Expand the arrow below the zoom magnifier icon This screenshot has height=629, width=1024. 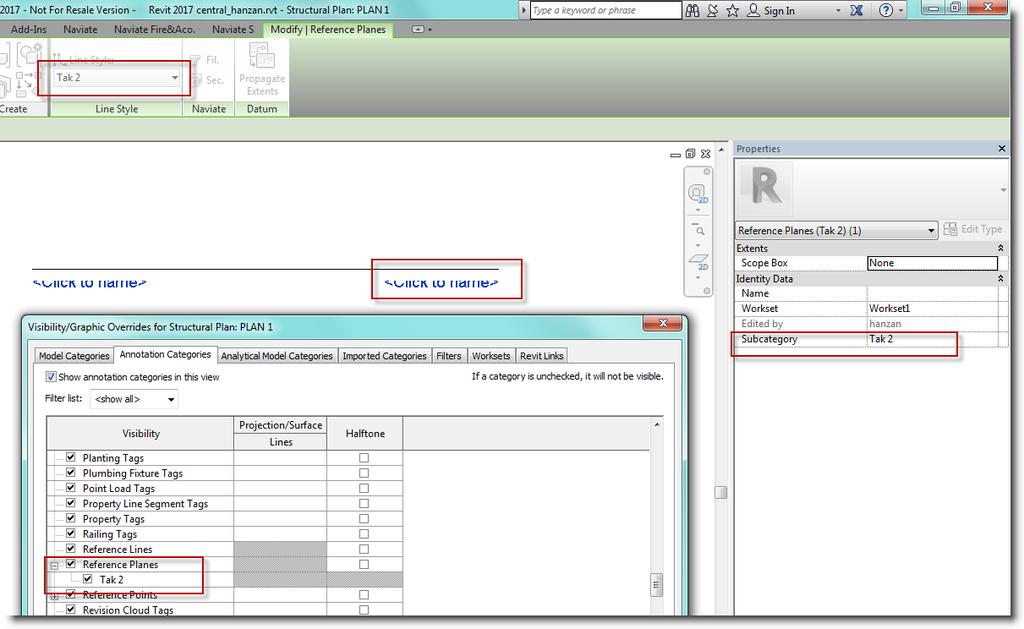(697, 245)
